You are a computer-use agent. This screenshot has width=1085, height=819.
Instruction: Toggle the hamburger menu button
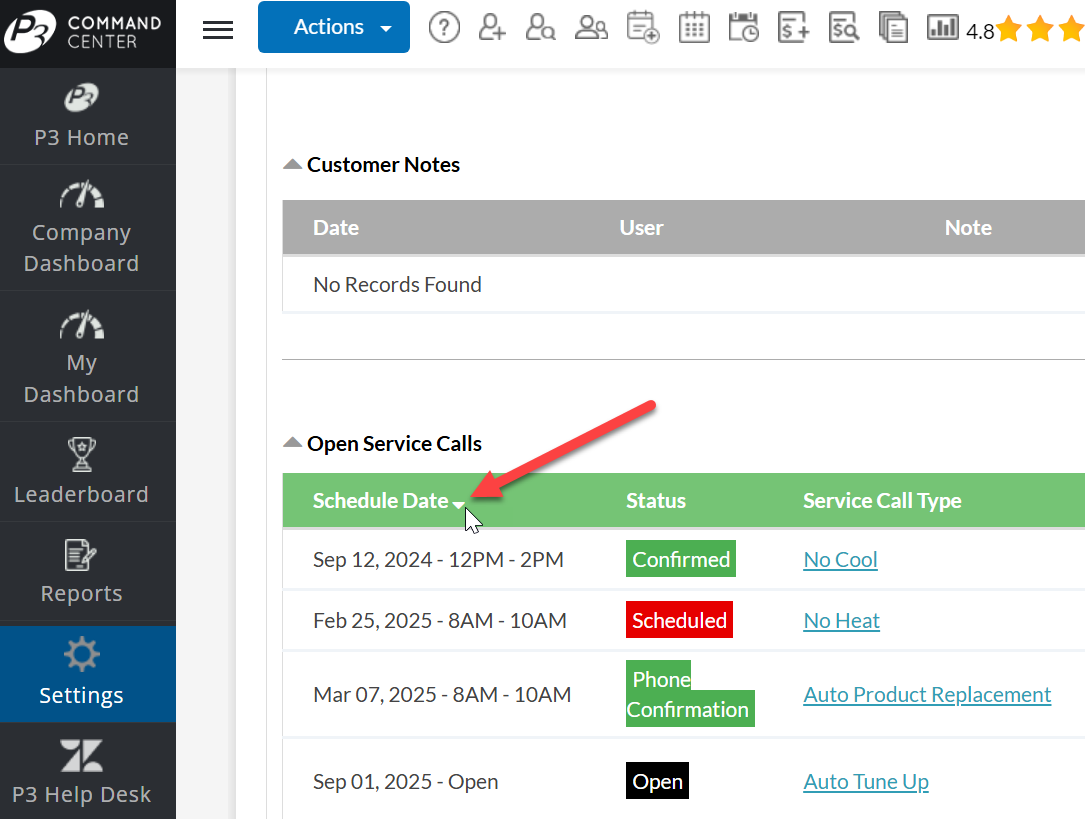click(217, 29)
